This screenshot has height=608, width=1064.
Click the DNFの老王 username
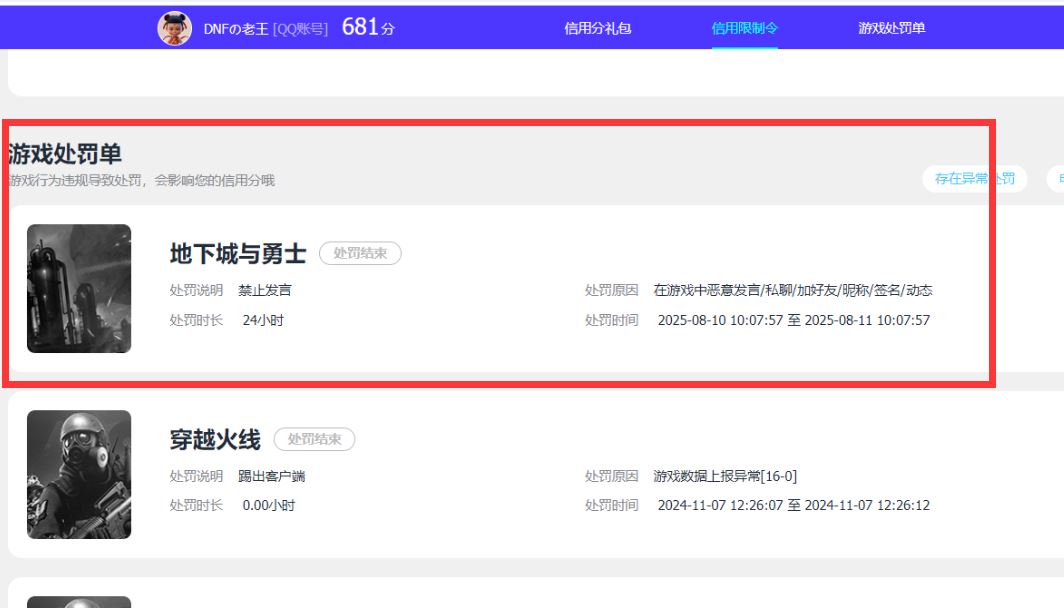[x=235, y=29]
